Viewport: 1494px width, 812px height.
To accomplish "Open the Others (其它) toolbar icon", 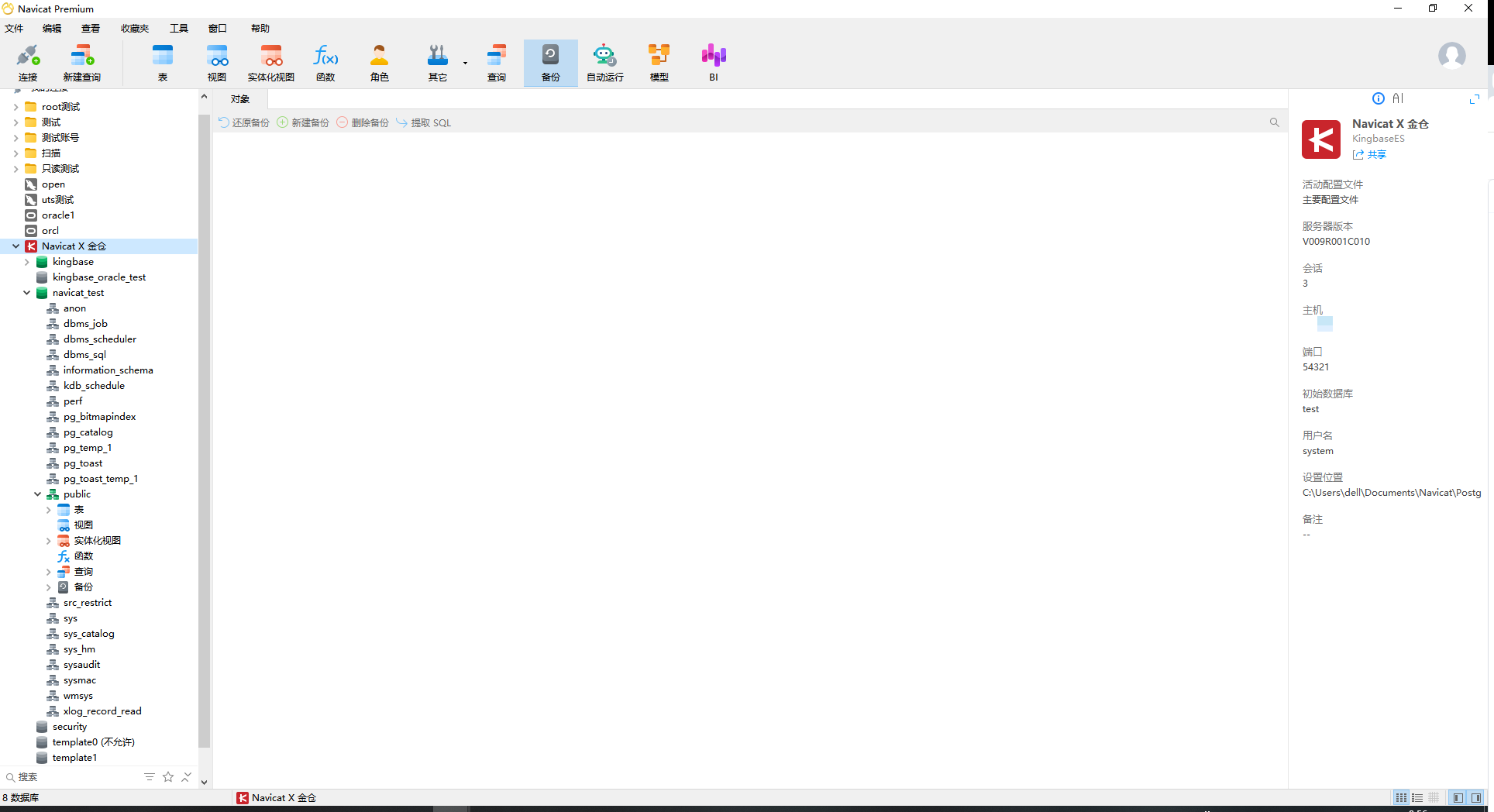I will pos(438,63).
